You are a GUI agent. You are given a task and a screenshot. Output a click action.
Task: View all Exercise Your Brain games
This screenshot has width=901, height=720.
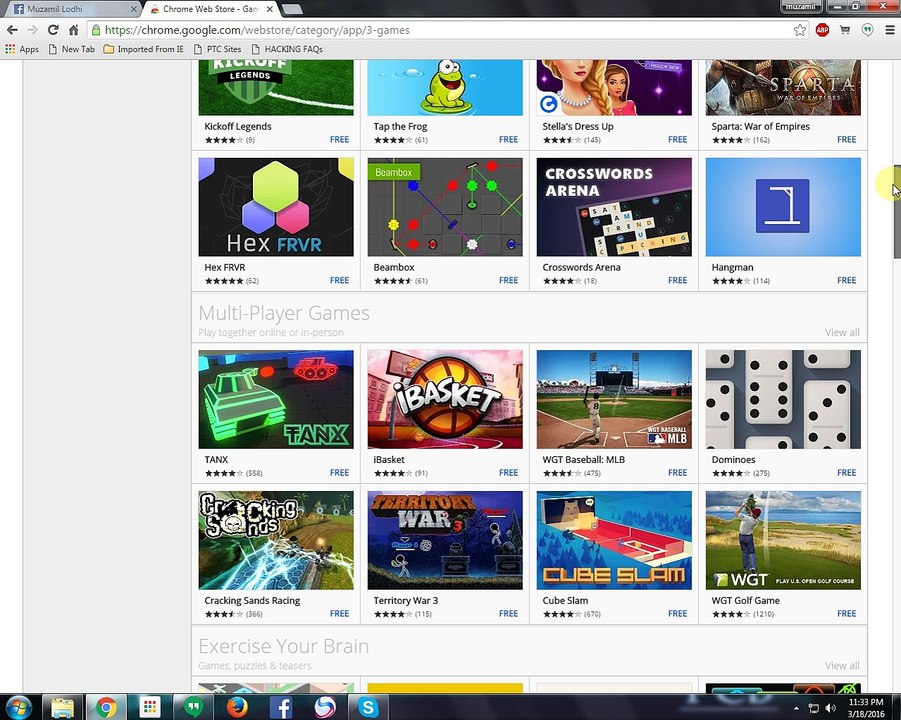coord(842,665)
